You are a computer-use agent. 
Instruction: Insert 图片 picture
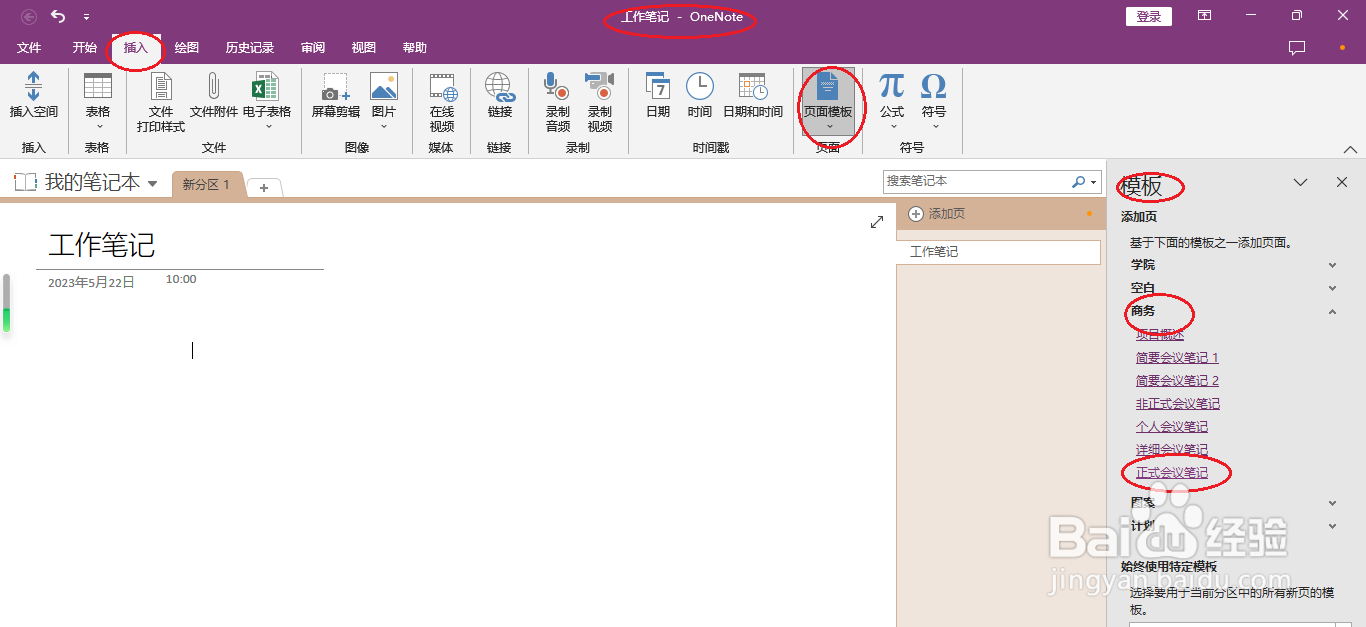click(x=384, y=102)
